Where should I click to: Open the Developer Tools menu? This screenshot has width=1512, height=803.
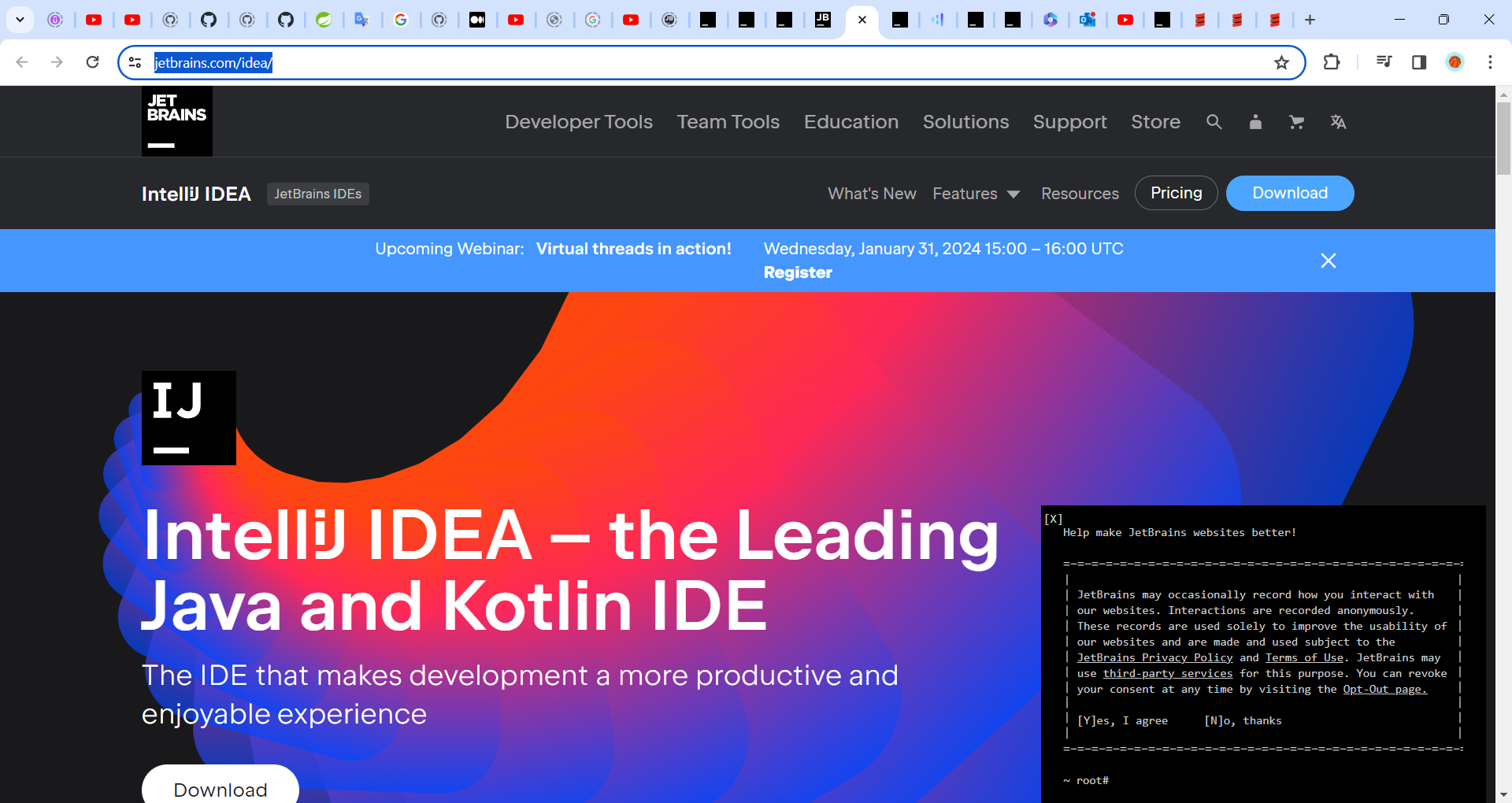[579, 122]
